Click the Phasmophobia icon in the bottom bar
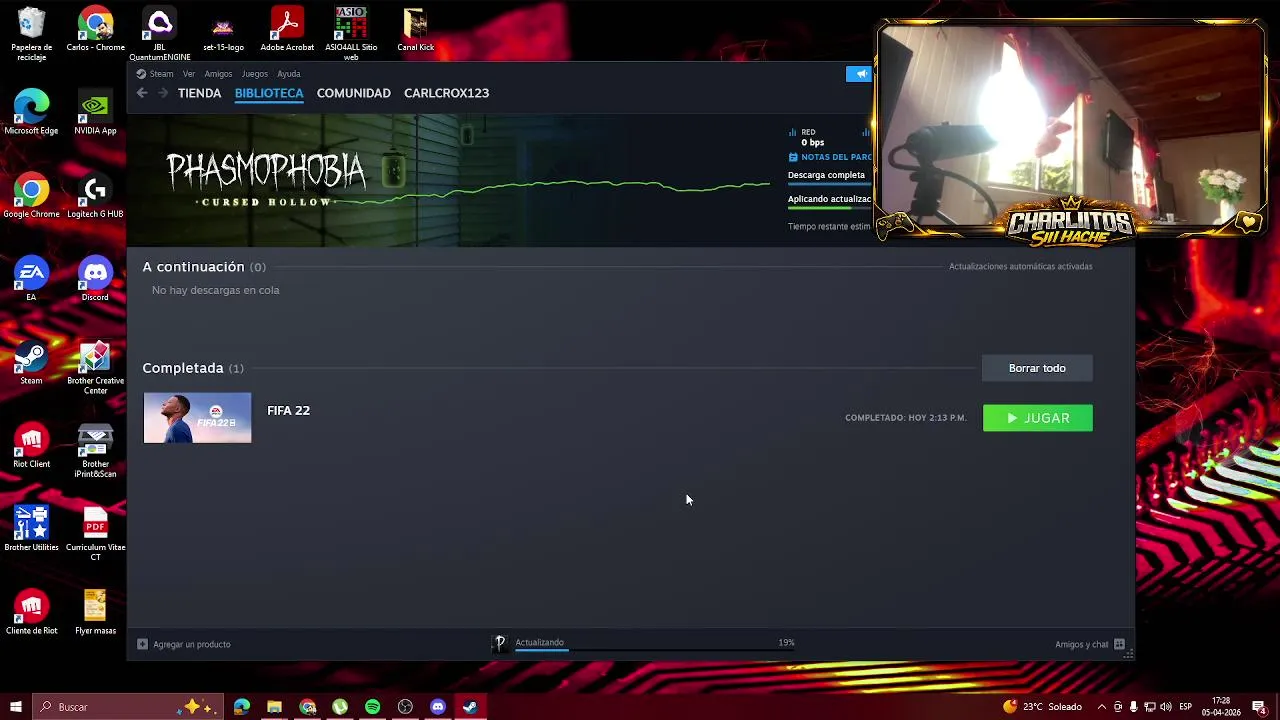The height and width of the screenshot is (720, 1280). coord(500,643)
